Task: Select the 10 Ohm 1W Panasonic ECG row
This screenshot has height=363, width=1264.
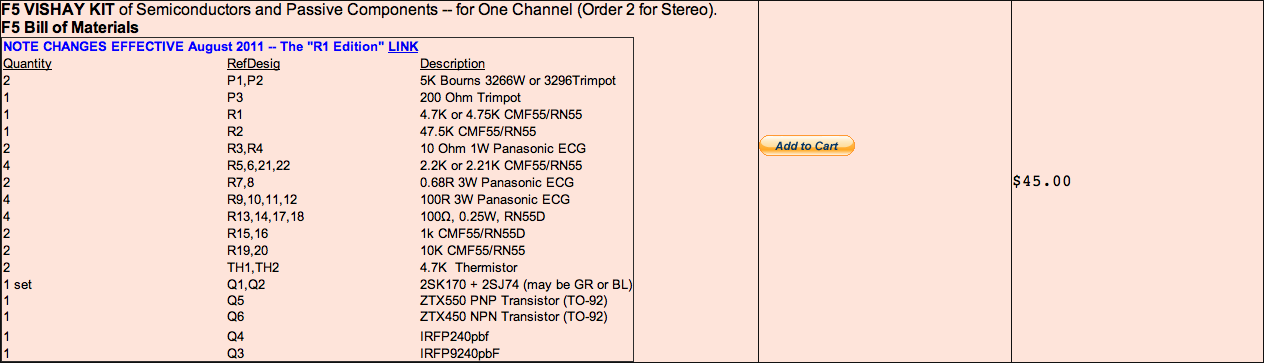Action: 318,149
